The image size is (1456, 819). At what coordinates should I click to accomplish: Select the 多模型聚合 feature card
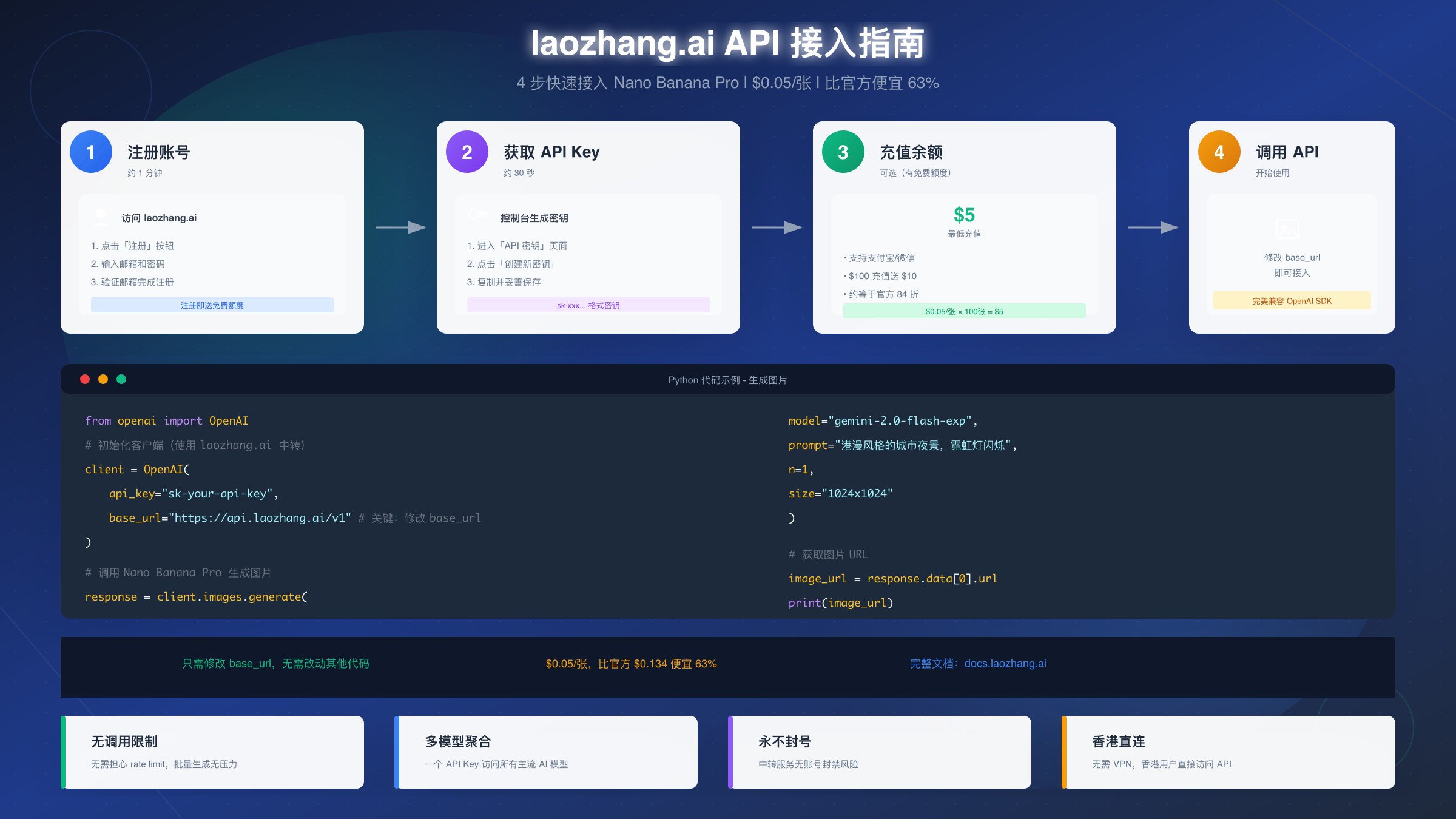[x=546, y=752]
